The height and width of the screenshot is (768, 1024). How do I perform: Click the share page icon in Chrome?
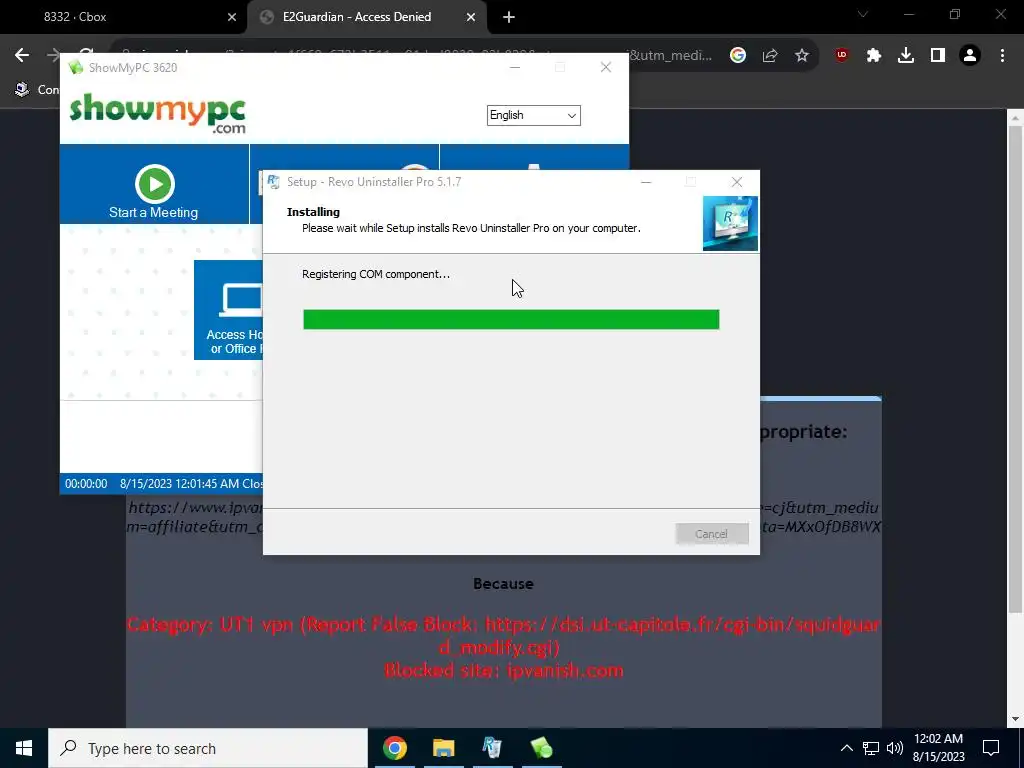(770, 56)
